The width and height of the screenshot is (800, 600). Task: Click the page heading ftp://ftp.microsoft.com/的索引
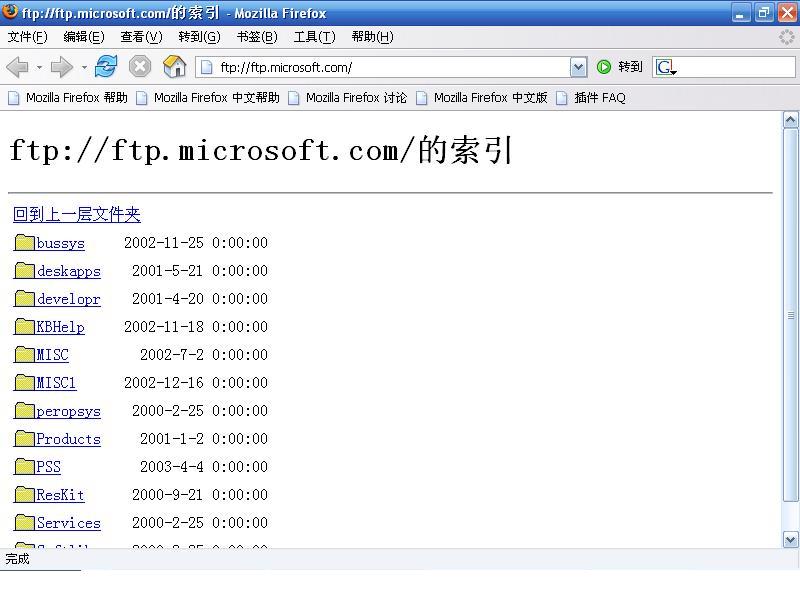tap(261, 151)
